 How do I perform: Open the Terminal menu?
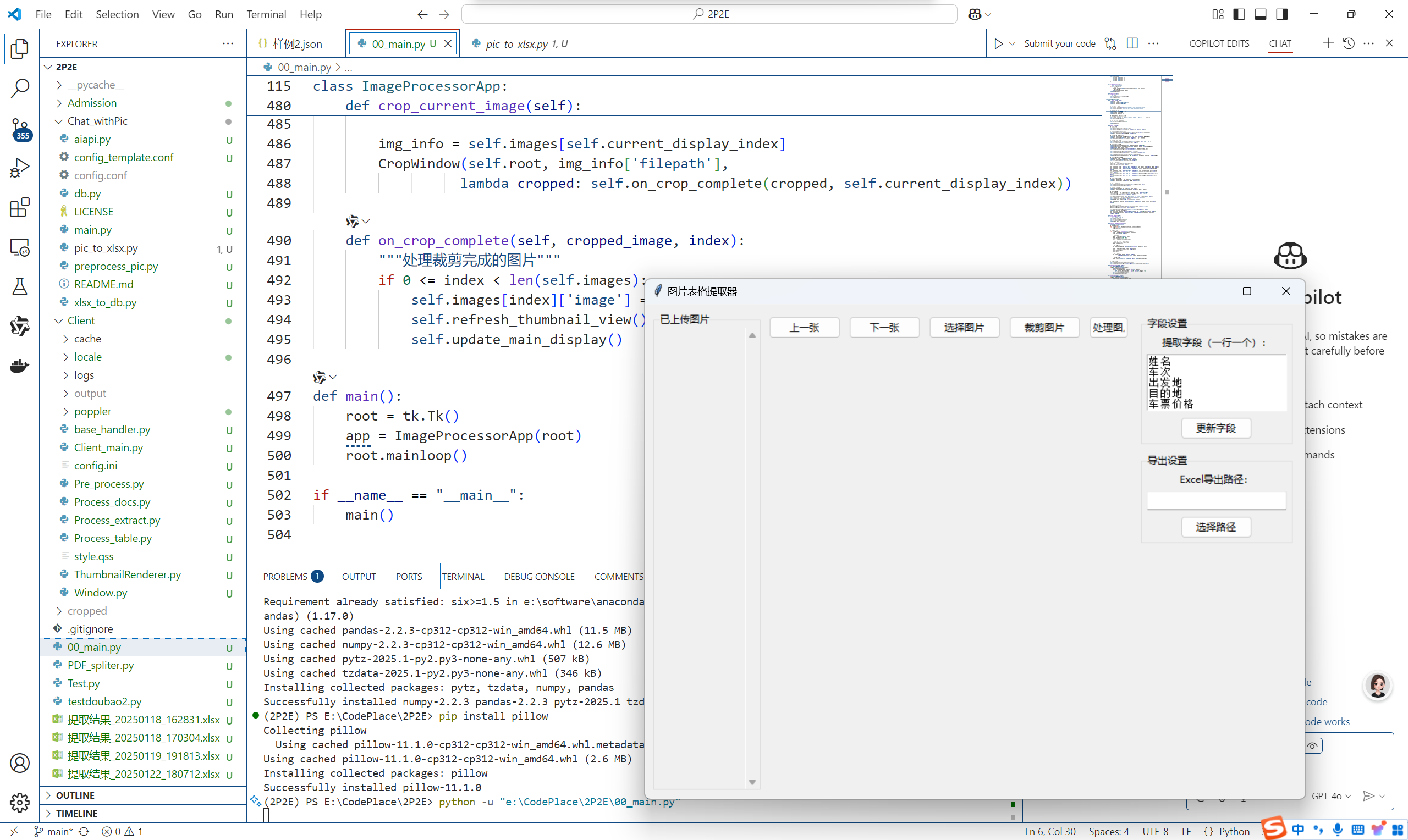coord(266,14)
